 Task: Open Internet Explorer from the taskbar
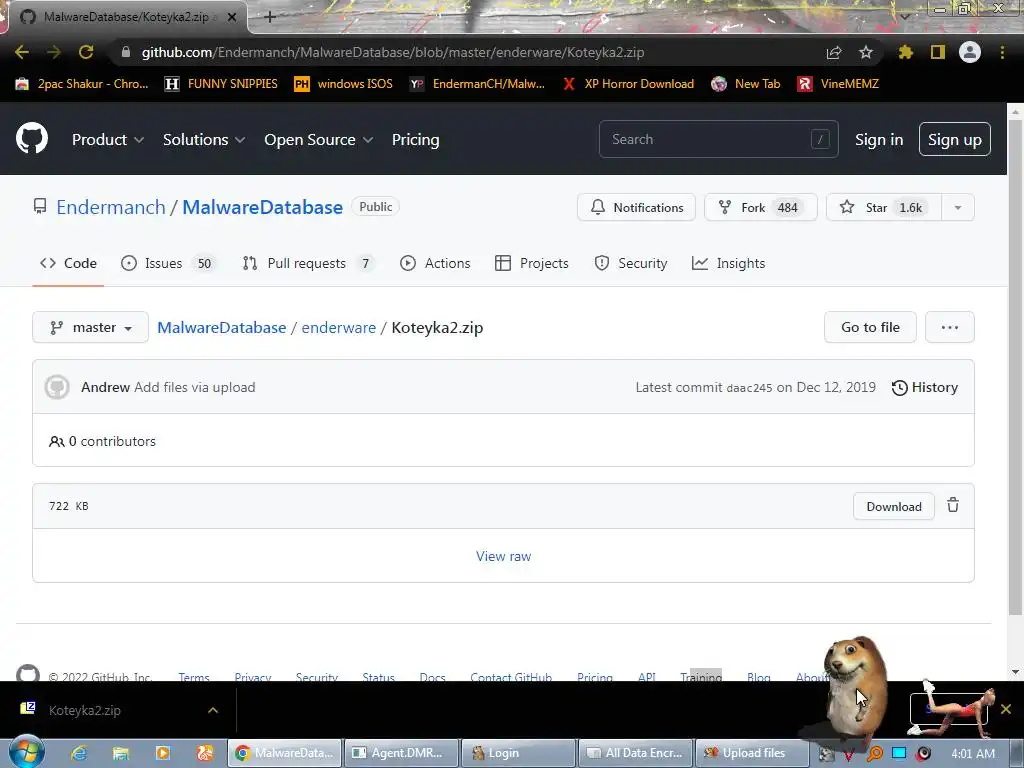[79, 753]
